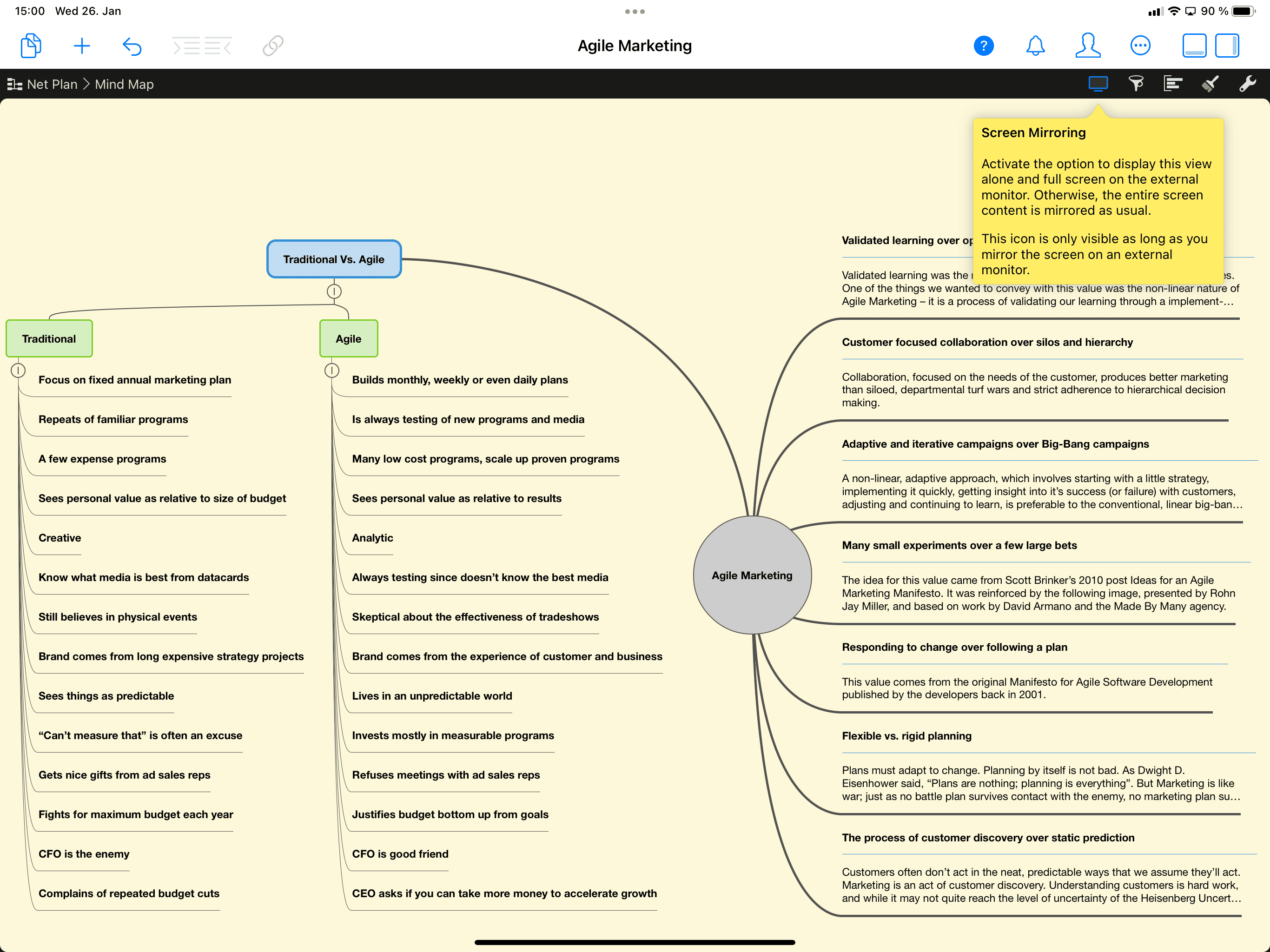Tap the documents icon to leave the map
Screen dimensions: 1270x952
click(30, 46)
